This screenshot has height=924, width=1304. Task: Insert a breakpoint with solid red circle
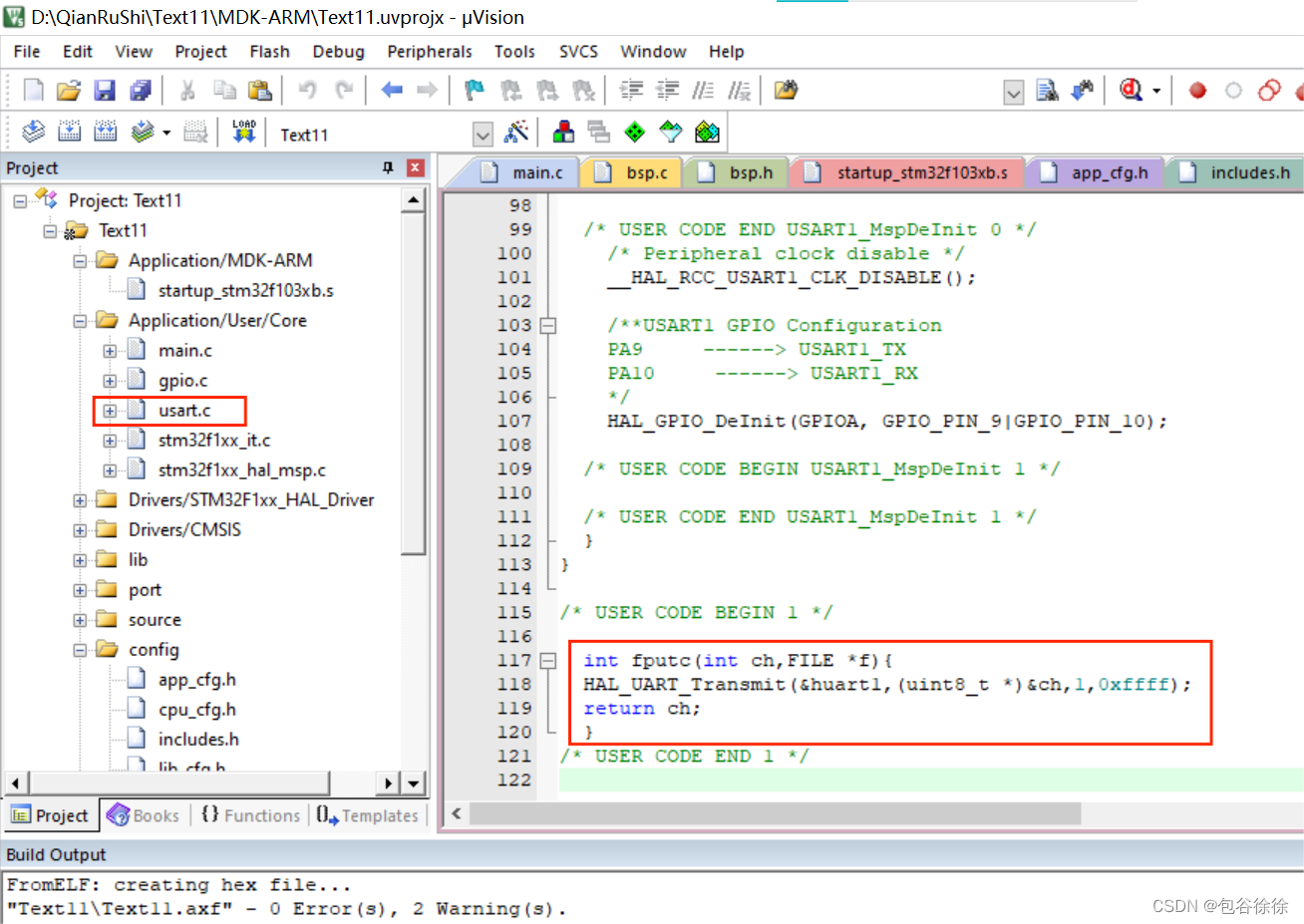pos(1197,91)
